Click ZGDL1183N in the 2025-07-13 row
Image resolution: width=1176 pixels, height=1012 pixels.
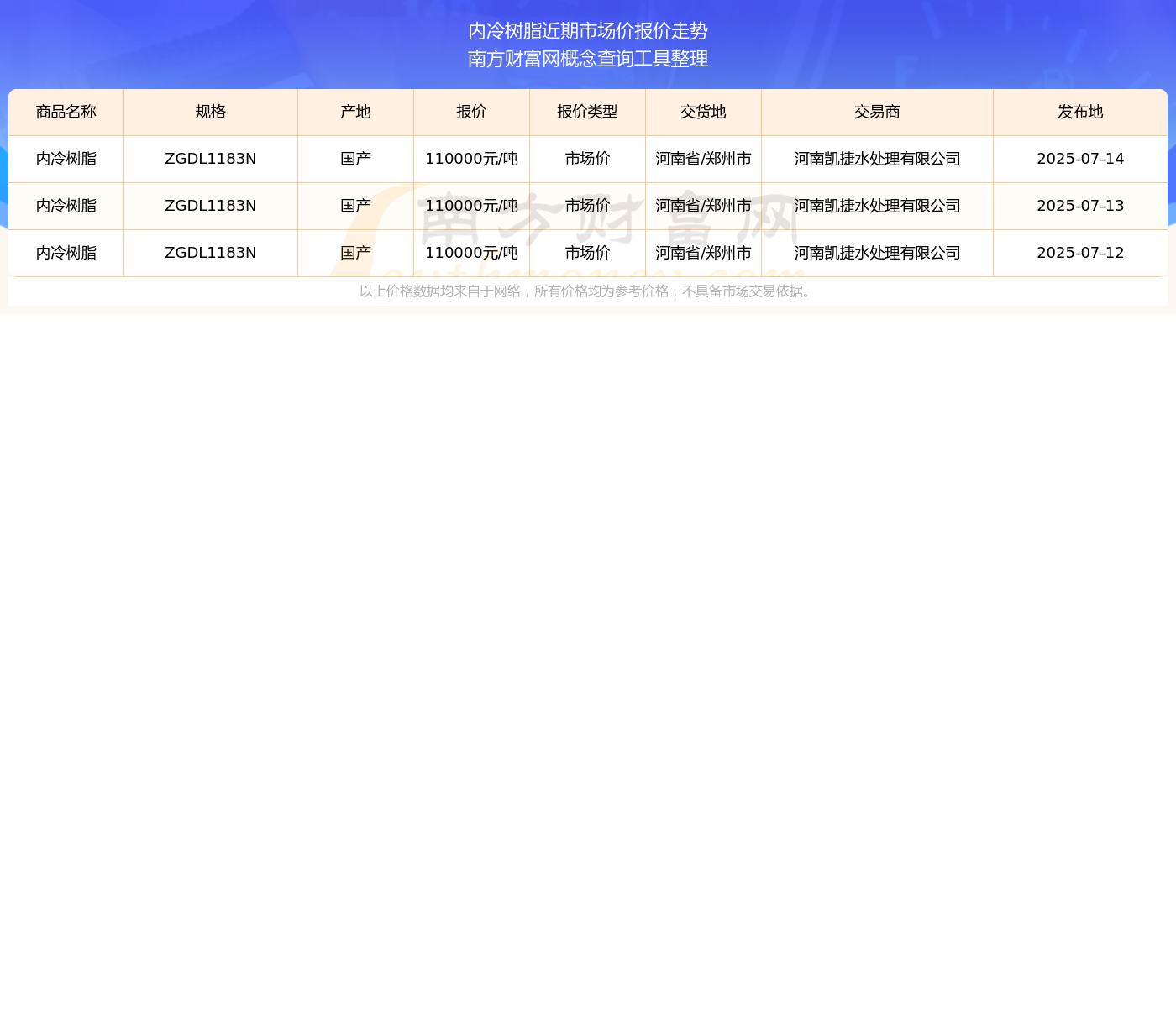point(211,206)
